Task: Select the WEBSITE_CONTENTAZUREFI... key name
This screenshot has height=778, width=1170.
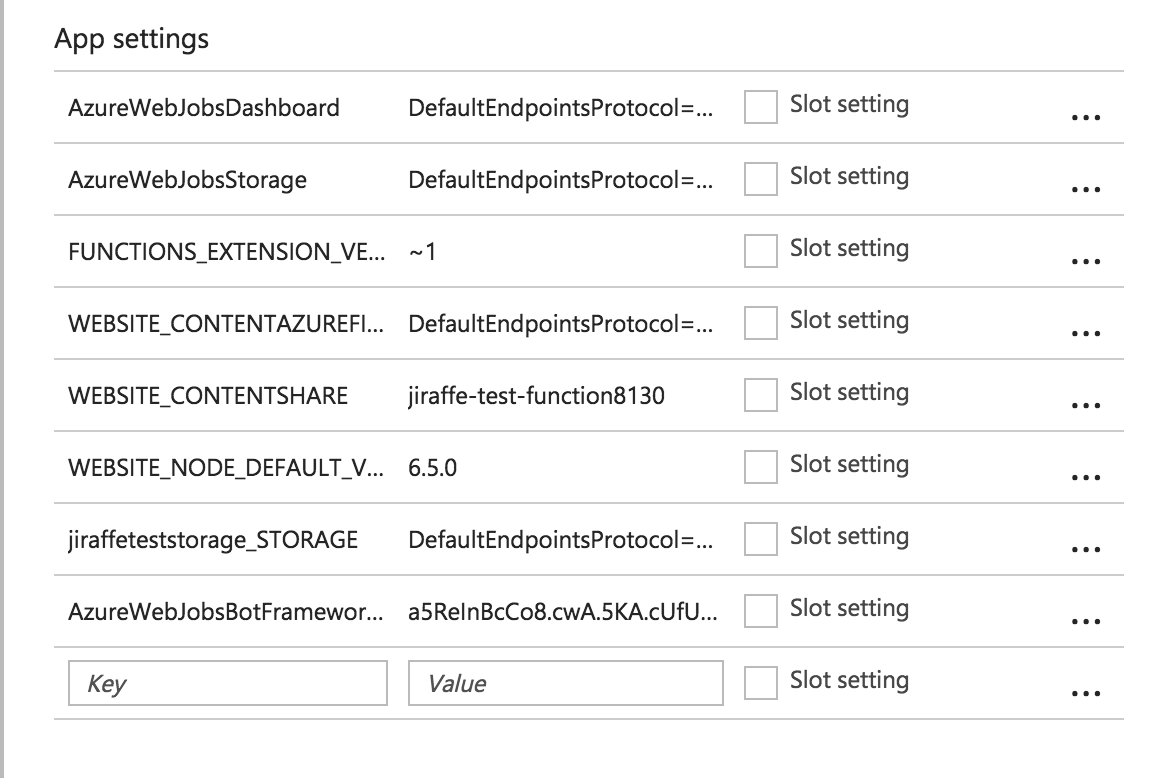Action: [226, 324]
